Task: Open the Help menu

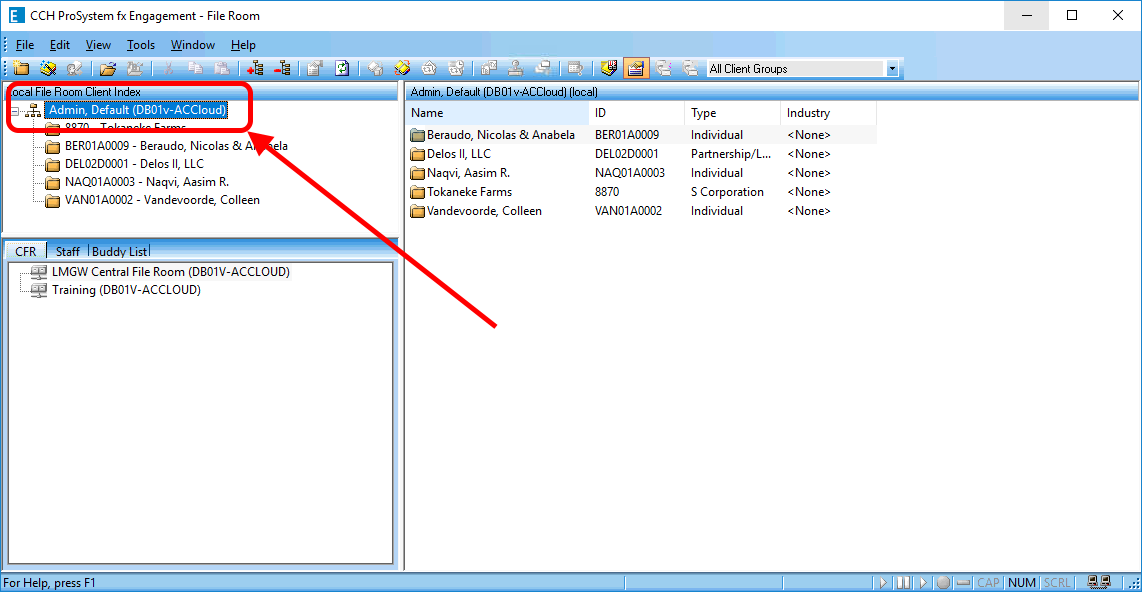Action: click(x=243, y=45)
